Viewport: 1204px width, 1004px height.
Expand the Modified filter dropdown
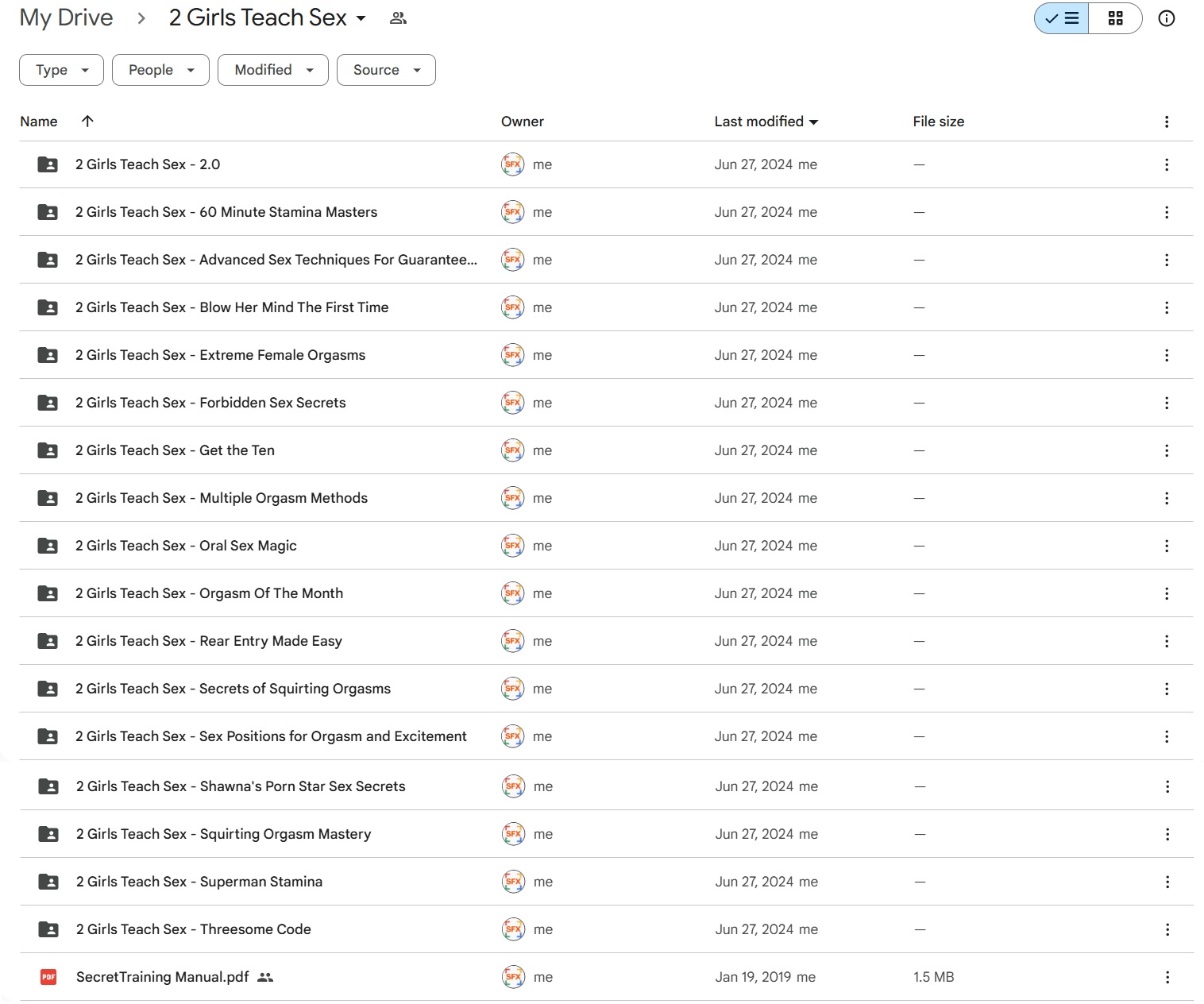[x=272, y=70]
